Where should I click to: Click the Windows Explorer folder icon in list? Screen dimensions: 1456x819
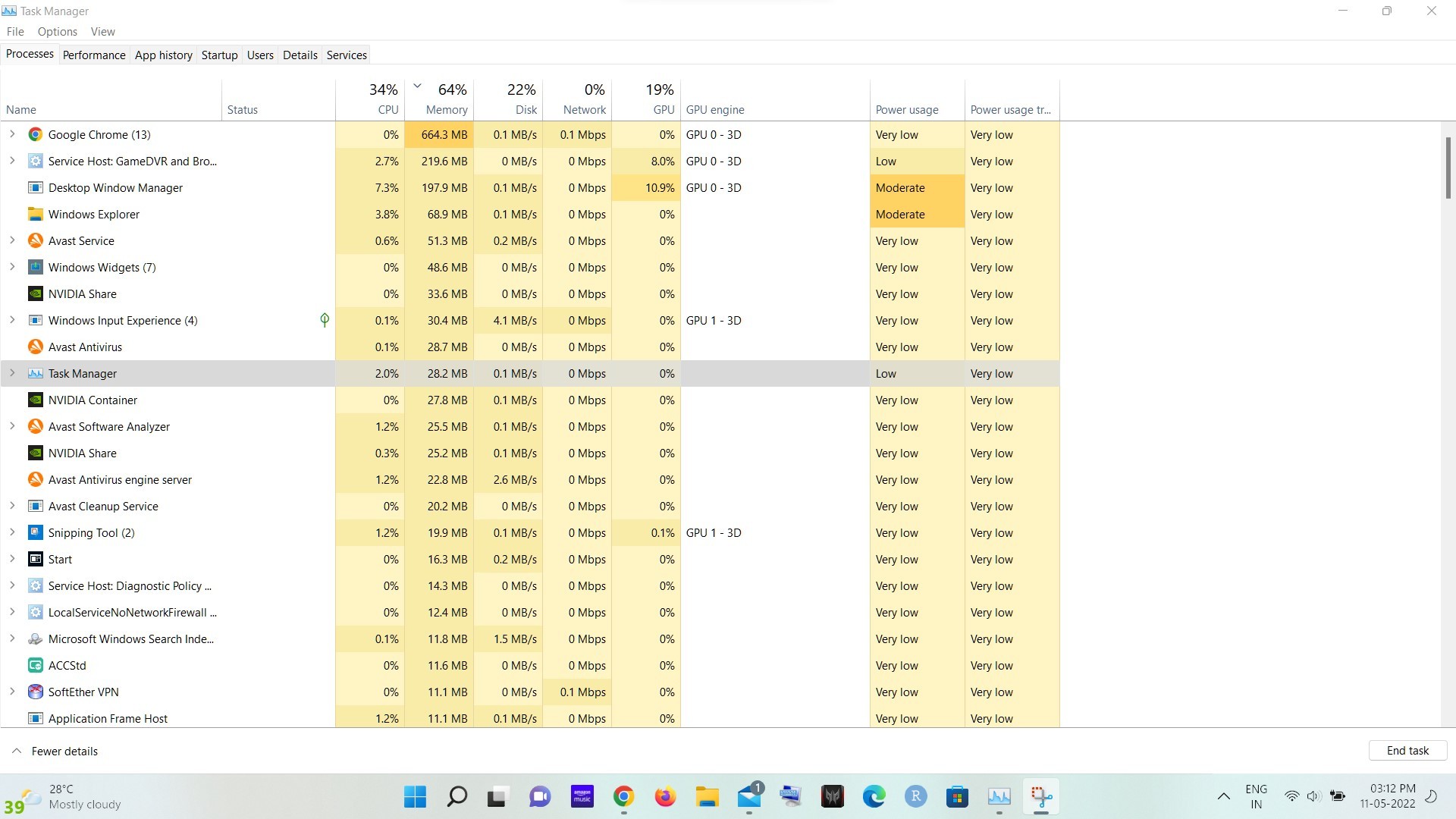coord(35,215)
